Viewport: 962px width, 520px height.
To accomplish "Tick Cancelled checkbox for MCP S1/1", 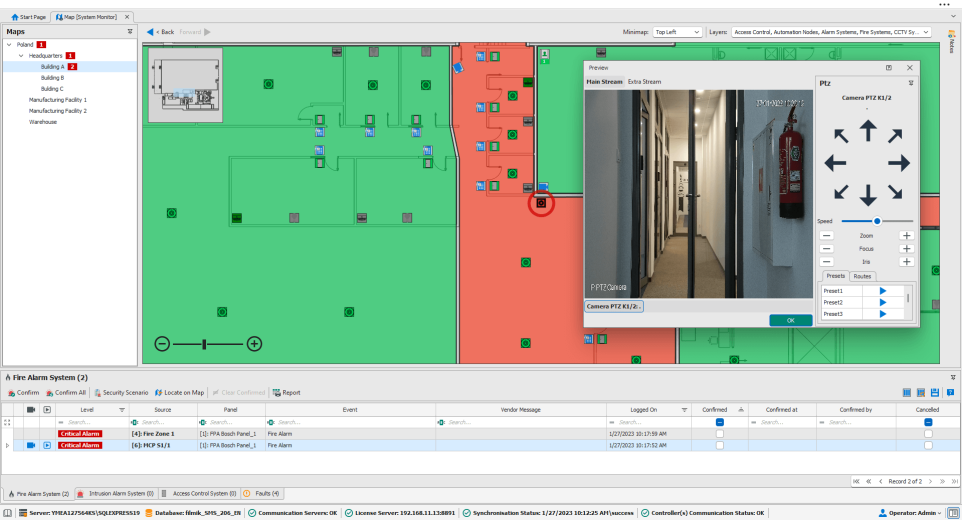I will (928, 445).
